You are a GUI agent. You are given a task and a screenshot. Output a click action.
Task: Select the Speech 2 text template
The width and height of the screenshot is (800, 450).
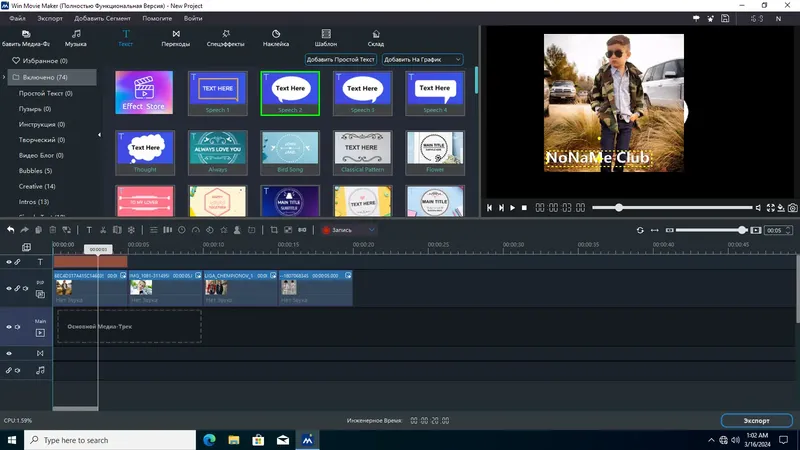tap(290, 93)
